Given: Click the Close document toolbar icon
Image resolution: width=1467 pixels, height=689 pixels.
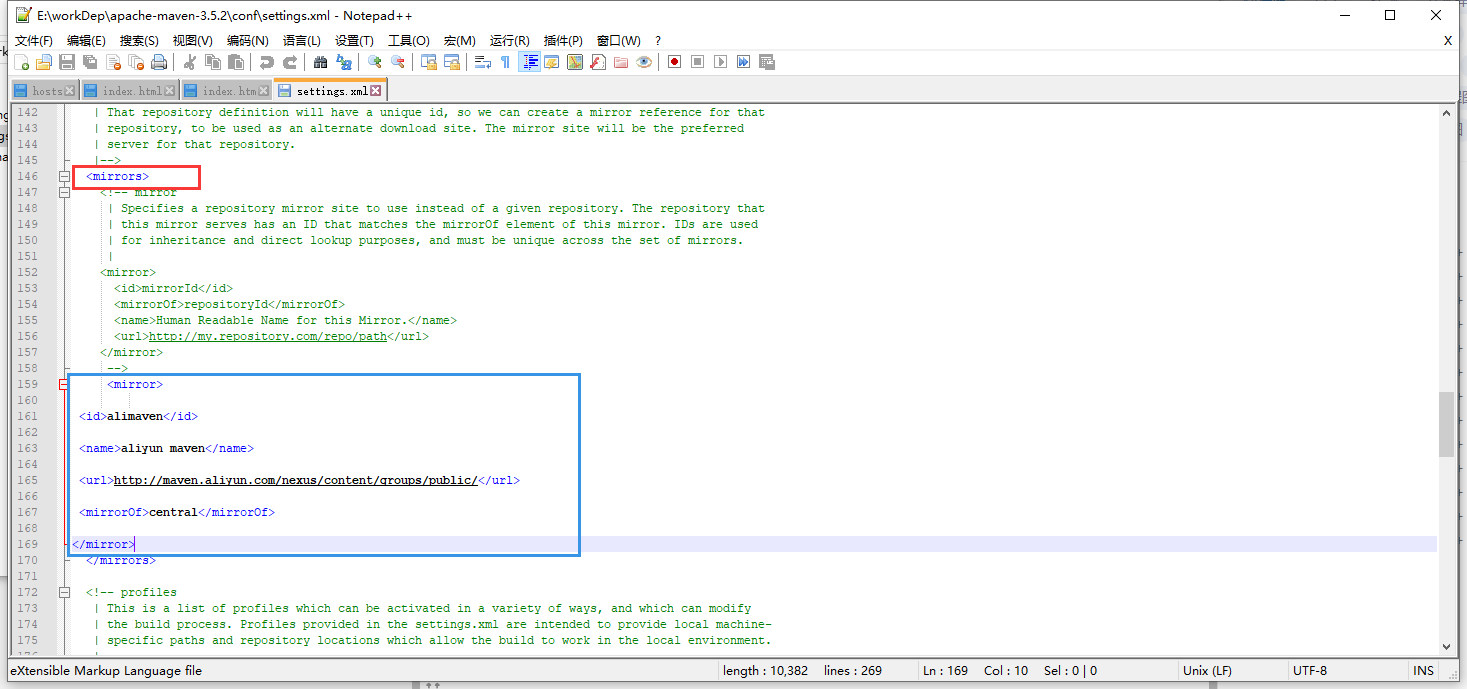Looking at the screenshot, I should pyautogui.click(x=113, y=62).
